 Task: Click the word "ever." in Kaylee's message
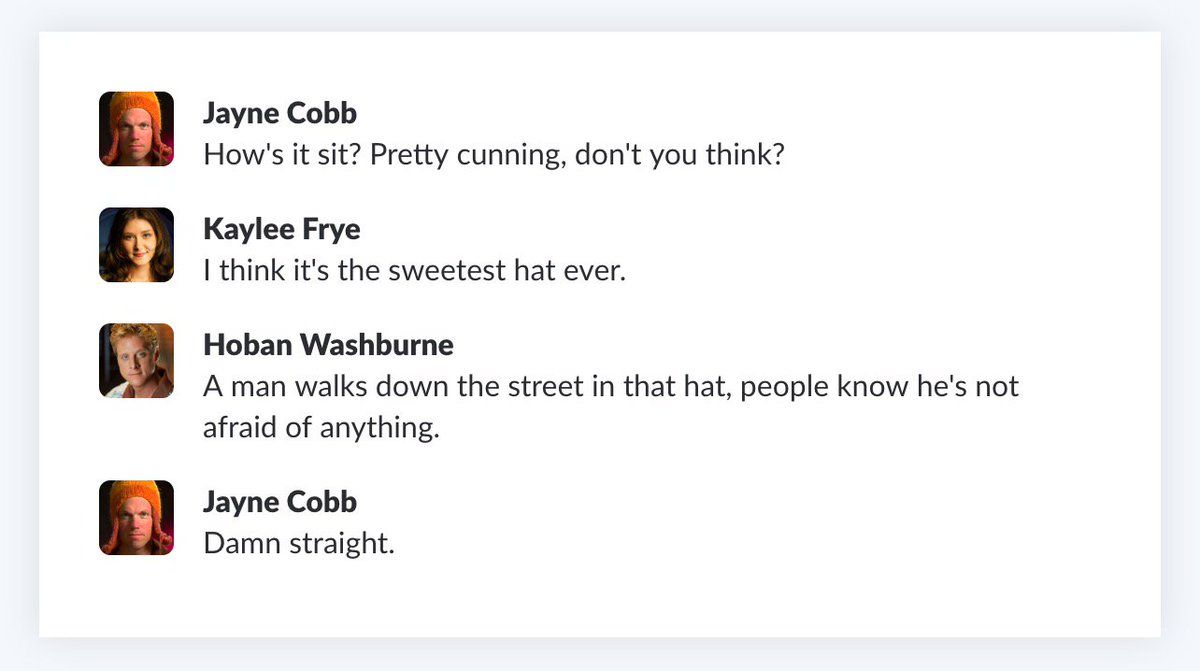[x=594, y=271]
